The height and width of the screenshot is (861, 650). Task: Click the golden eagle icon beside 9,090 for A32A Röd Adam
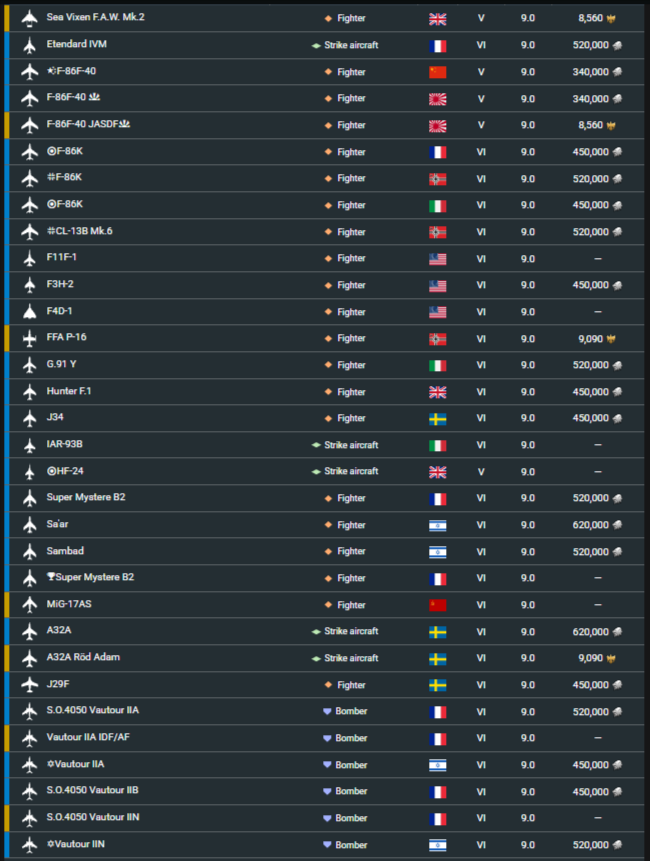(x=610, y=658)
